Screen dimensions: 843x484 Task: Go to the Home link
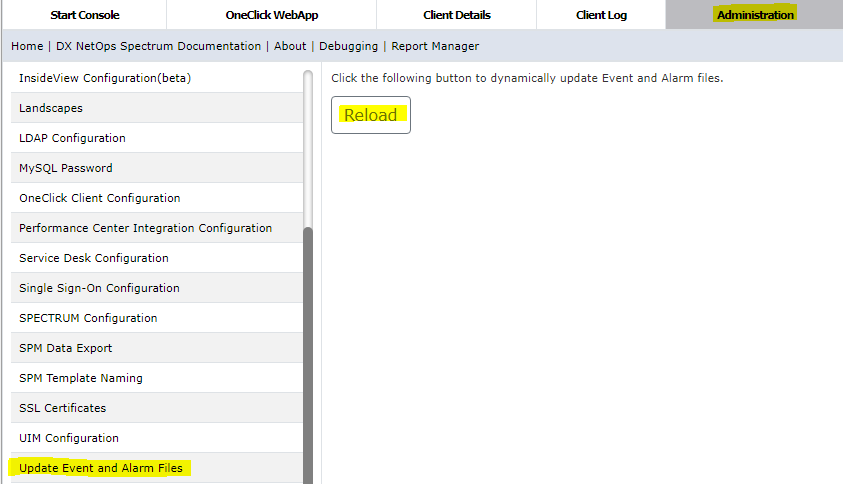coord(27,46)
